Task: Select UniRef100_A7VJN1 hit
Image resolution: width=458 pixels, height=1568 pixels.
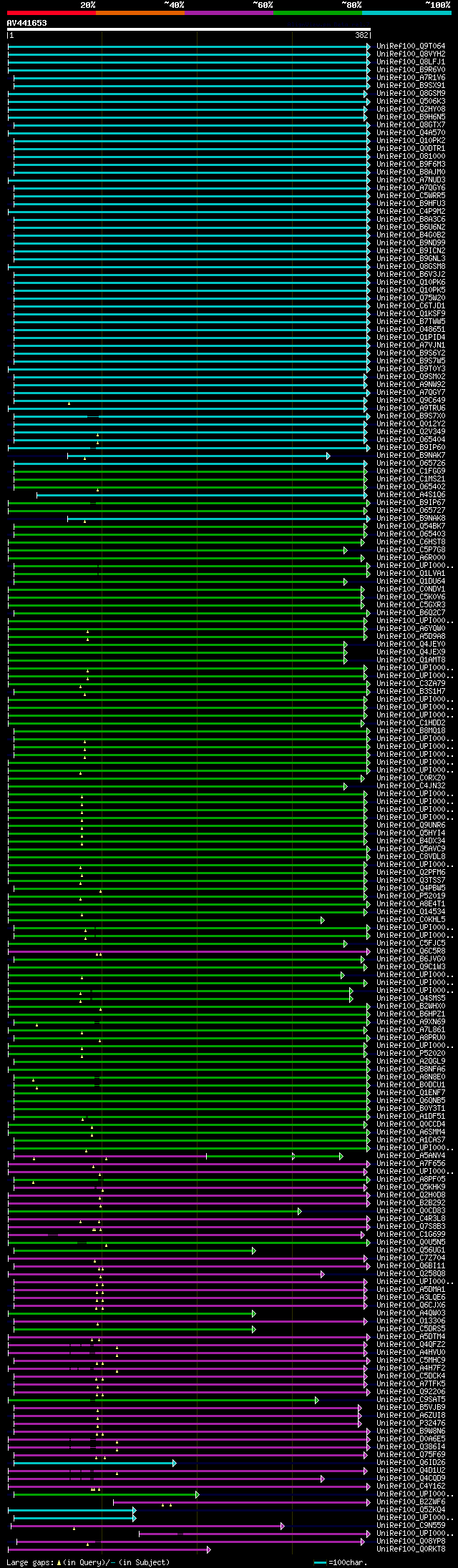Action: 411,346
